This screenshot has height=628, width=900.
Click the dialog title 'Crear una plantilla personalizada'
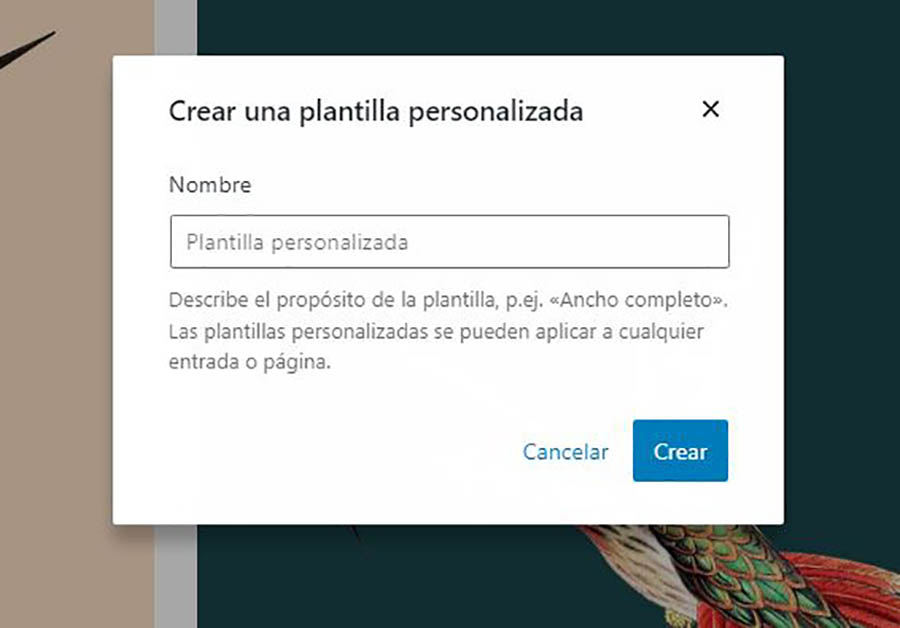point(375,111)
